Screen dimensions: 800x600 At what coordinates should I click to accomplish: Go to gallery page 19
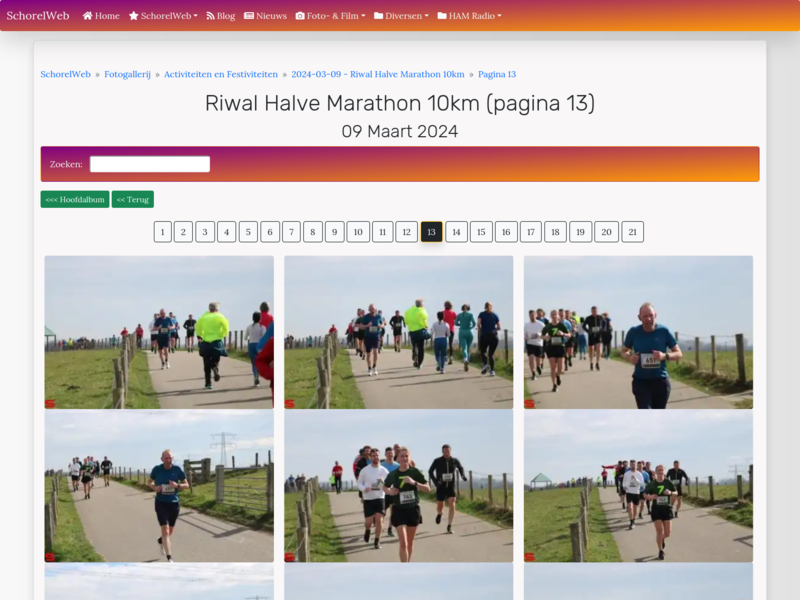point(581,232)
